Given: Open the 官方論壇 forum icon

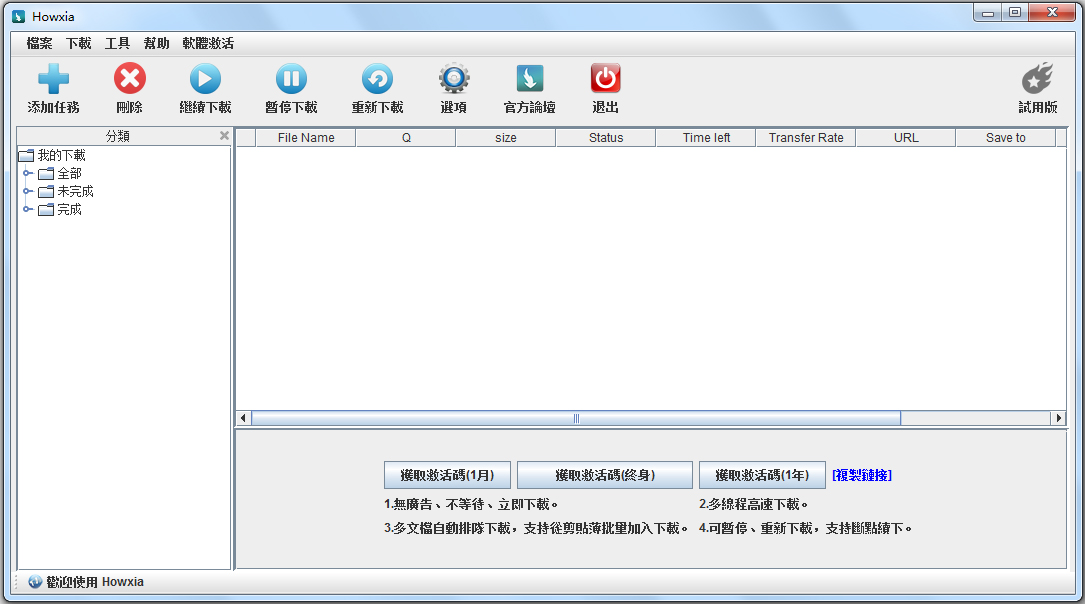Looking at the screenshot, I should point(529,79).
